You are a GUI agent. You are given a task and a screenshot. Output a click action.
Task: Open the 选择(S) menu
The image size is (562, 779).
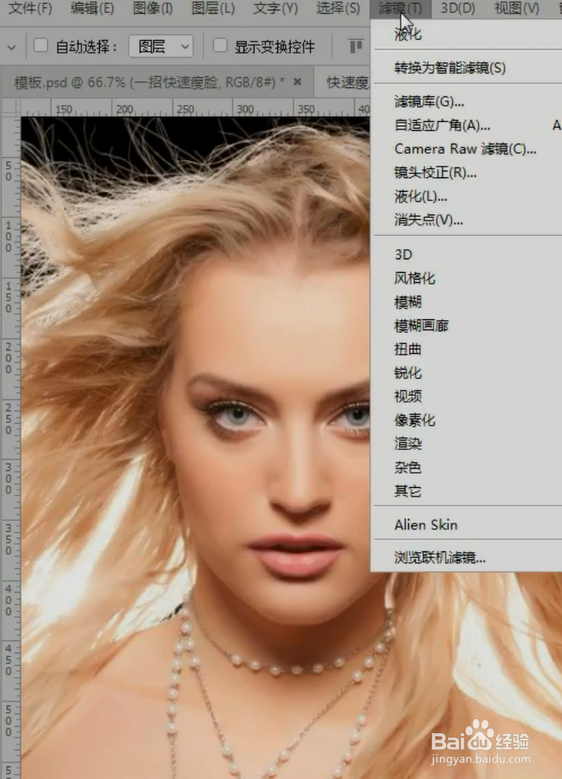pyautogui.click(x=337, y=8)
